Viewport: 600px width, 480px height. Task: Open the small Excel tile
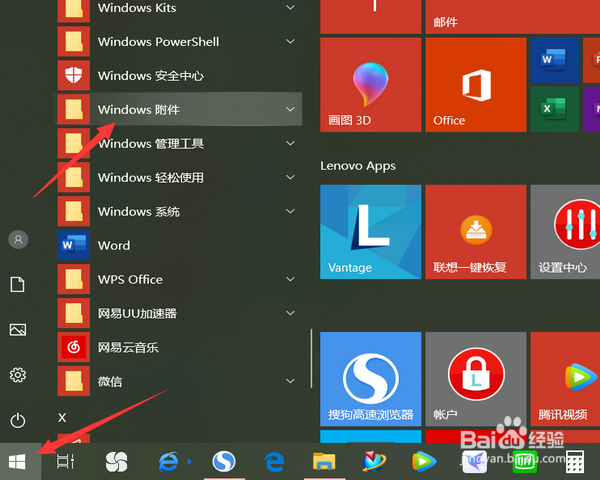[x=554, y=109]
